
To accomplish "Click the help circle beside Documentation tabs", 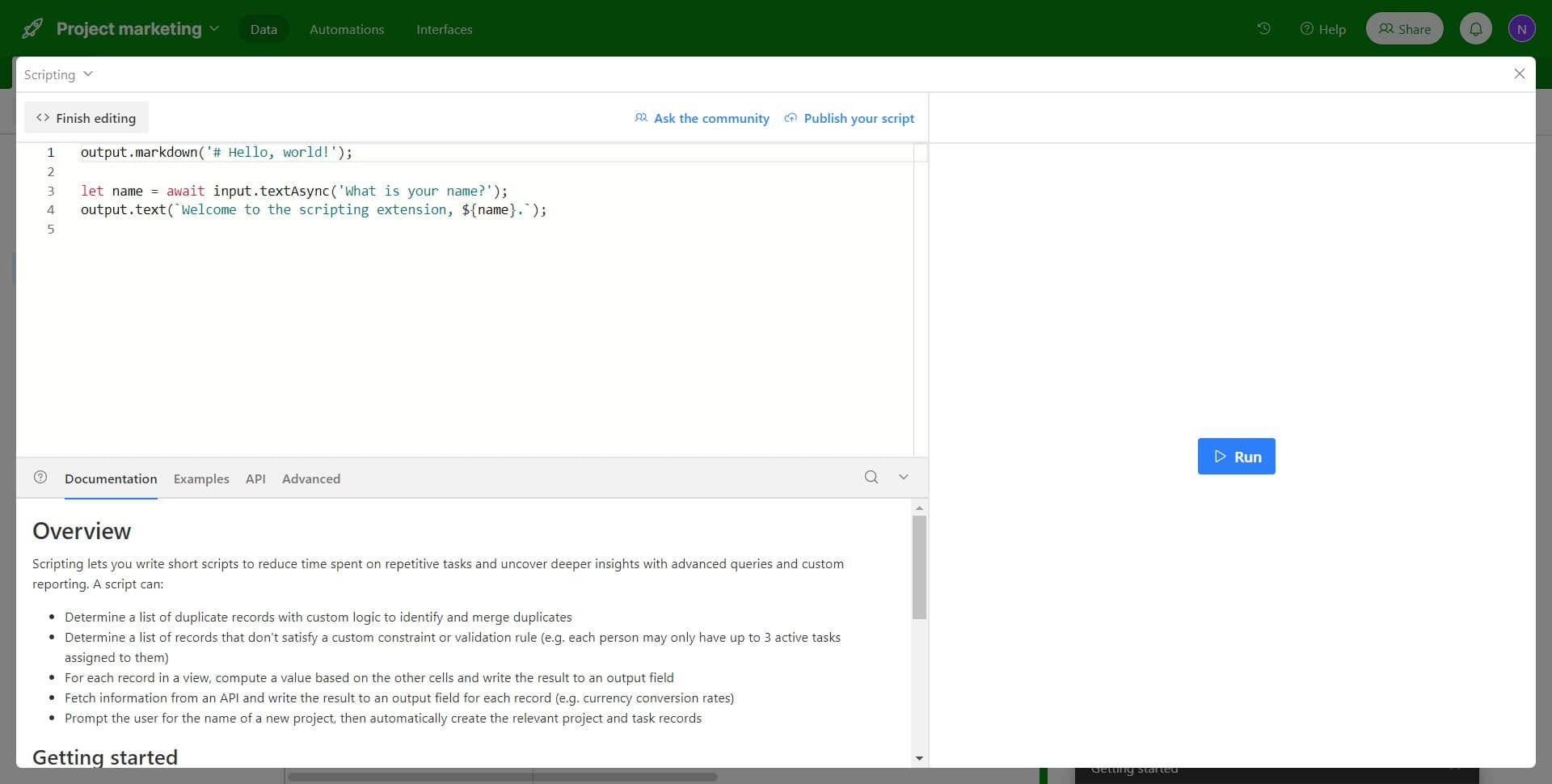I will point(40,477).
